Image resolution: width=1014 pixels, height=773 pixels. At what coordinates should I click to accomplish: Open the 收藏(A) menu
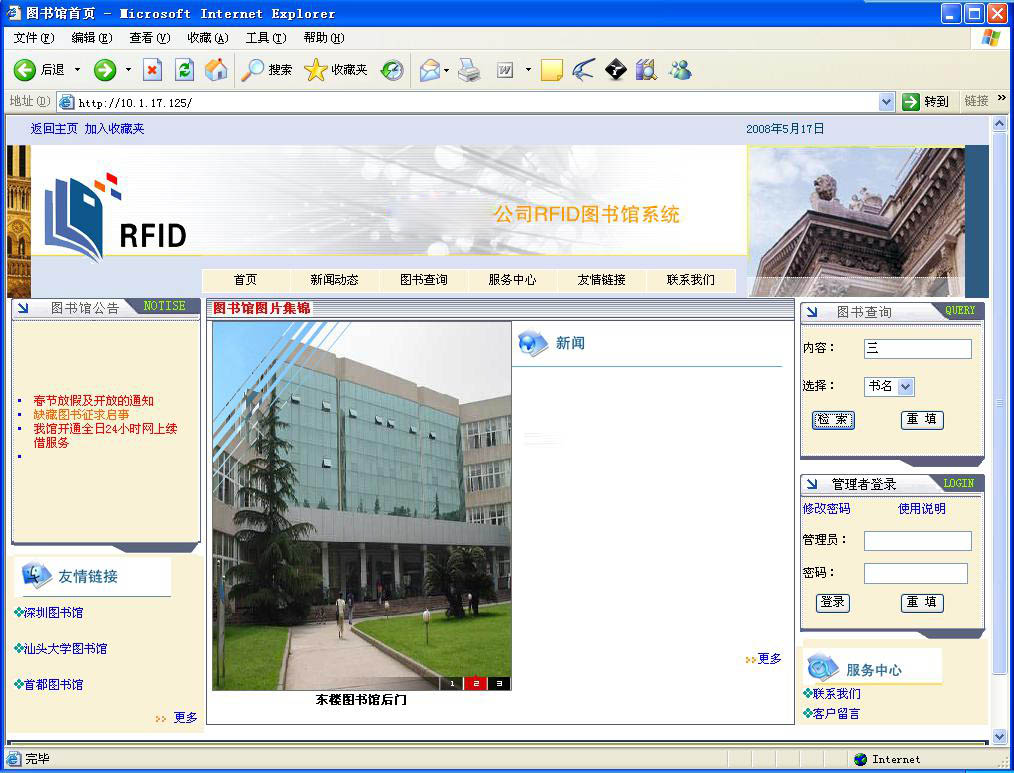[x=208, y=38]
